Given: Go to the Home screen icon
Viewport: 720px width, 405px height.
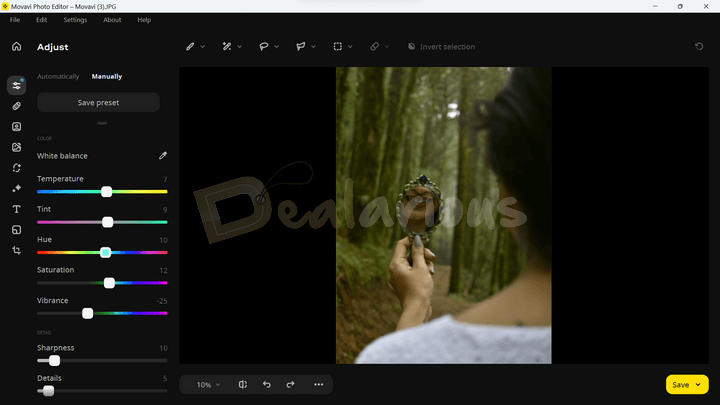Looking at the screenshot, I should (17, 46).
